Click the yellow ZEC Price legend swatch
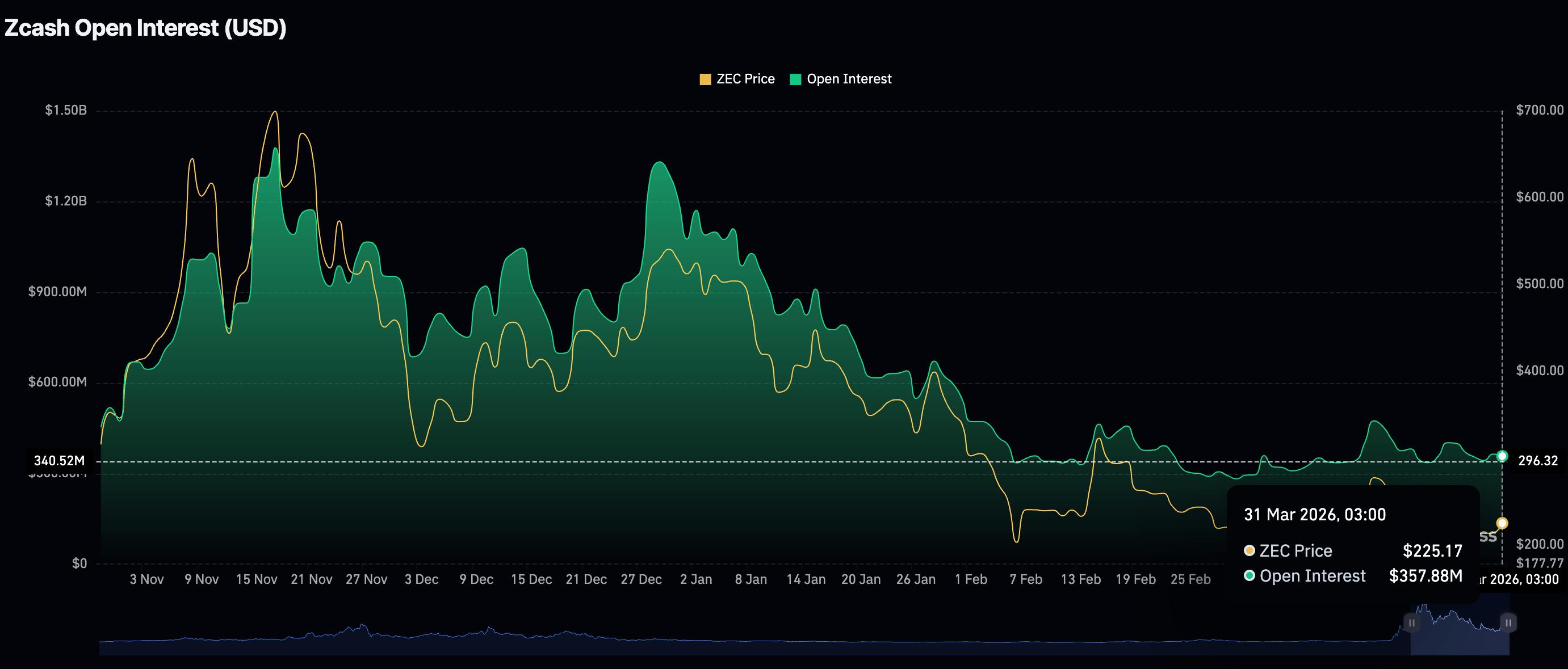The height and width of the screenshot is (669, 1568). coord(705,79)
